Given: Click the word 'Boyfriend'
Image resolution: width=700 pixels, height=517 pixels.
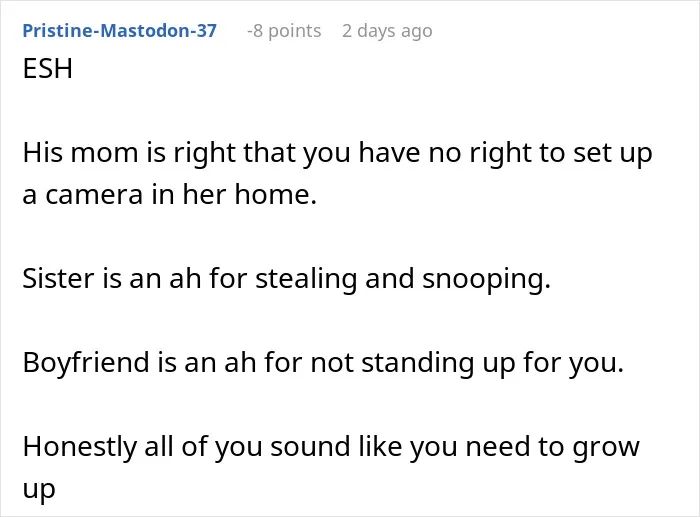Looking at the screenshot, I should pos(86,363).
